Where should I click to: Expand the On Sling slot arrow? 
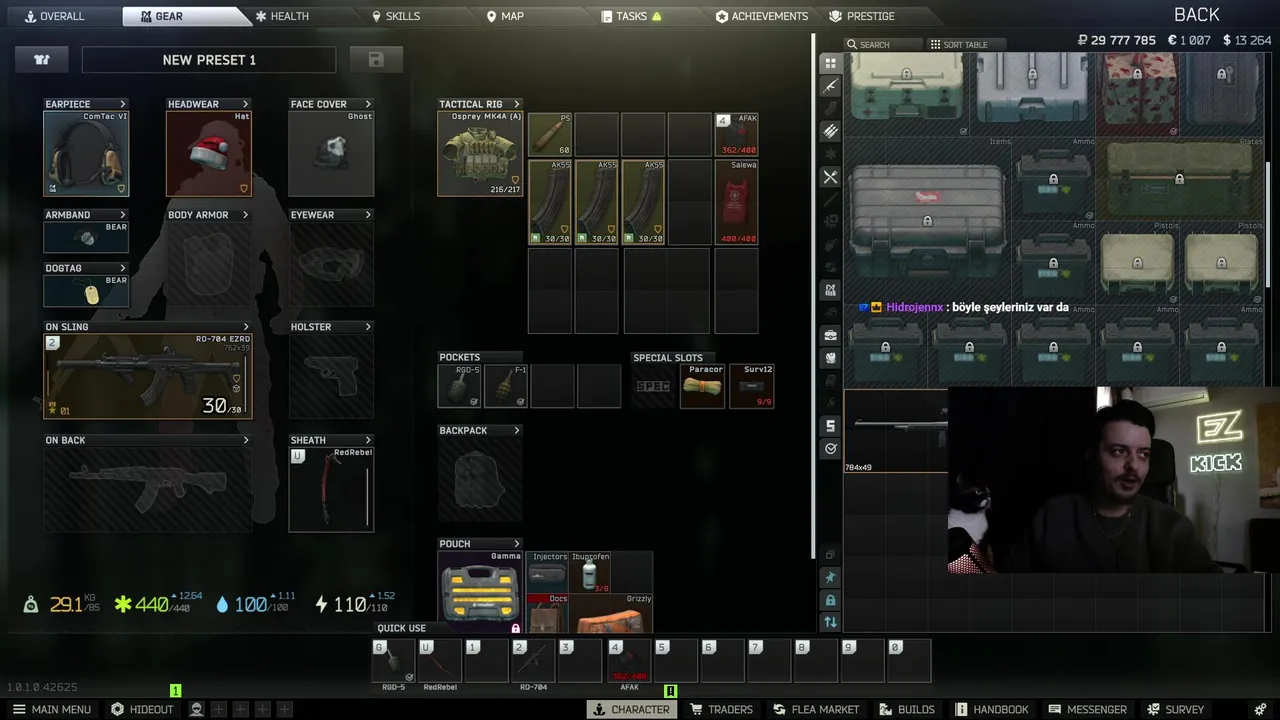[246, 327]
